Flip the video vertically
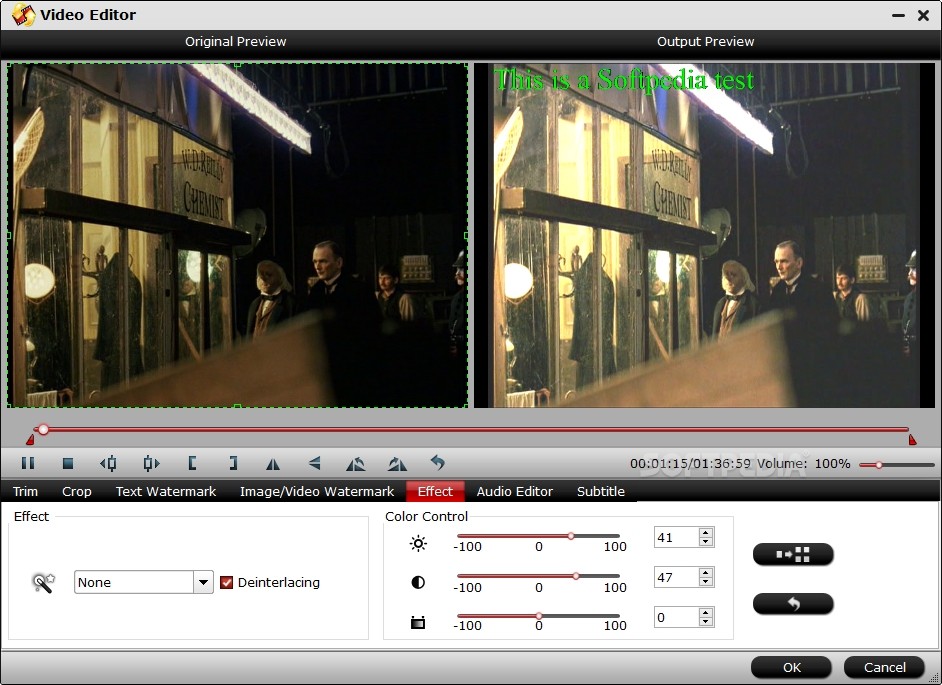The image size is (942, 685). [314, 463]
